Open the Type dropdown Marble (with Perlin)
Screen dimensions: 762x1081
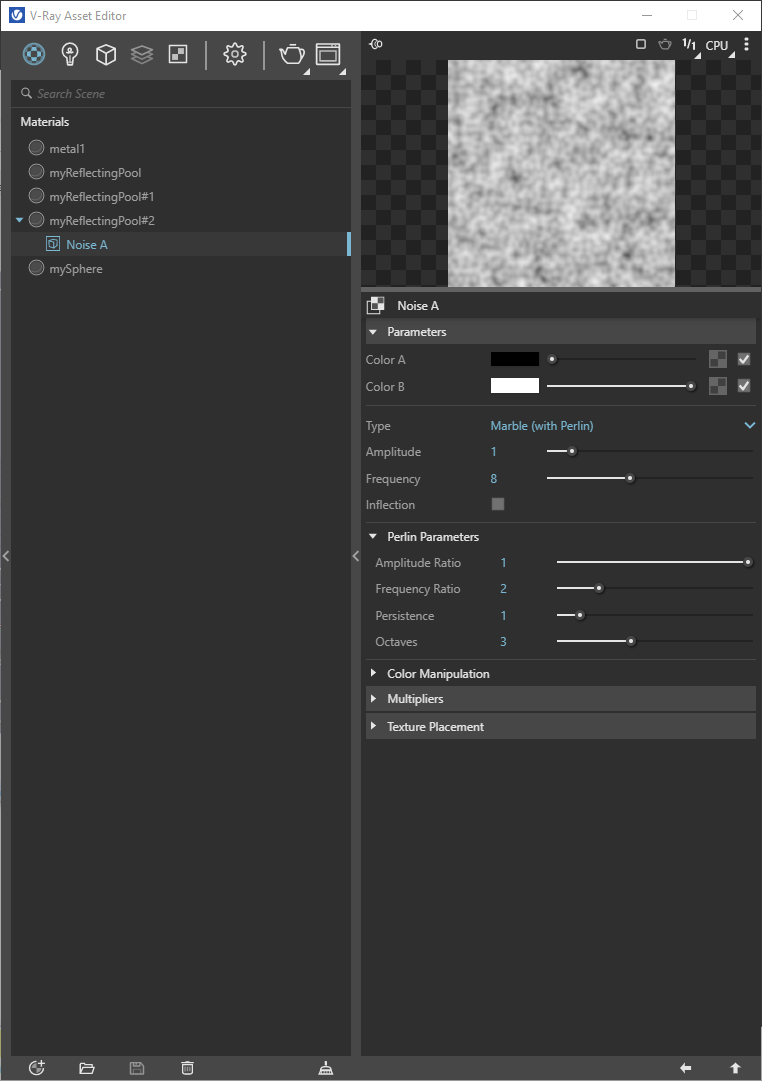pos(623,425)
